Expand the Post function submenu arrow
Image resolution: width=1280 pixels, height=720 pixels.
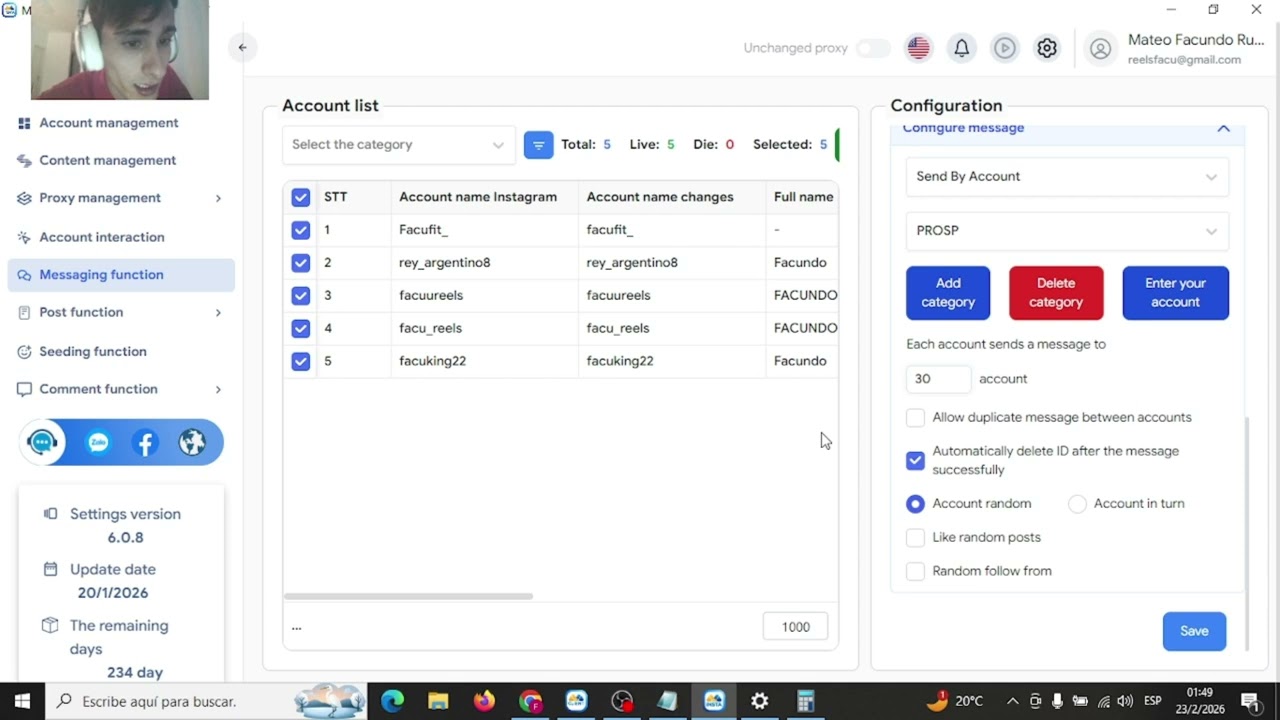click(218, 312)
